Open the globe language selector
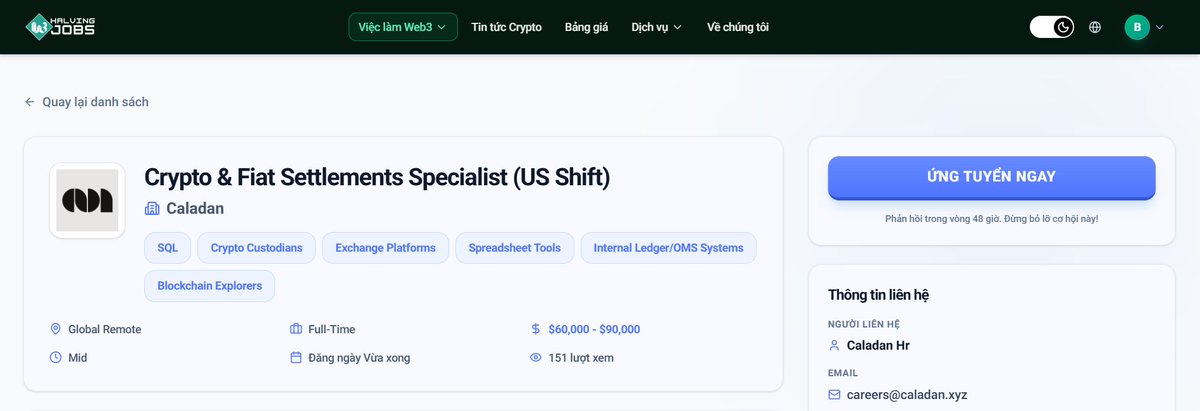Screen dimensions: 1200x411 [1095, 27]
